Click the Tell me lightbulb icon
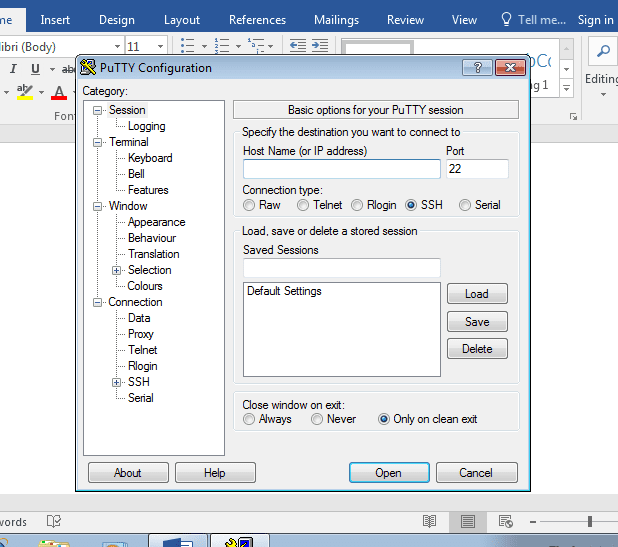The height and width of the screenshot is (547, 618). pyautogui.click(x=506, y=19)
